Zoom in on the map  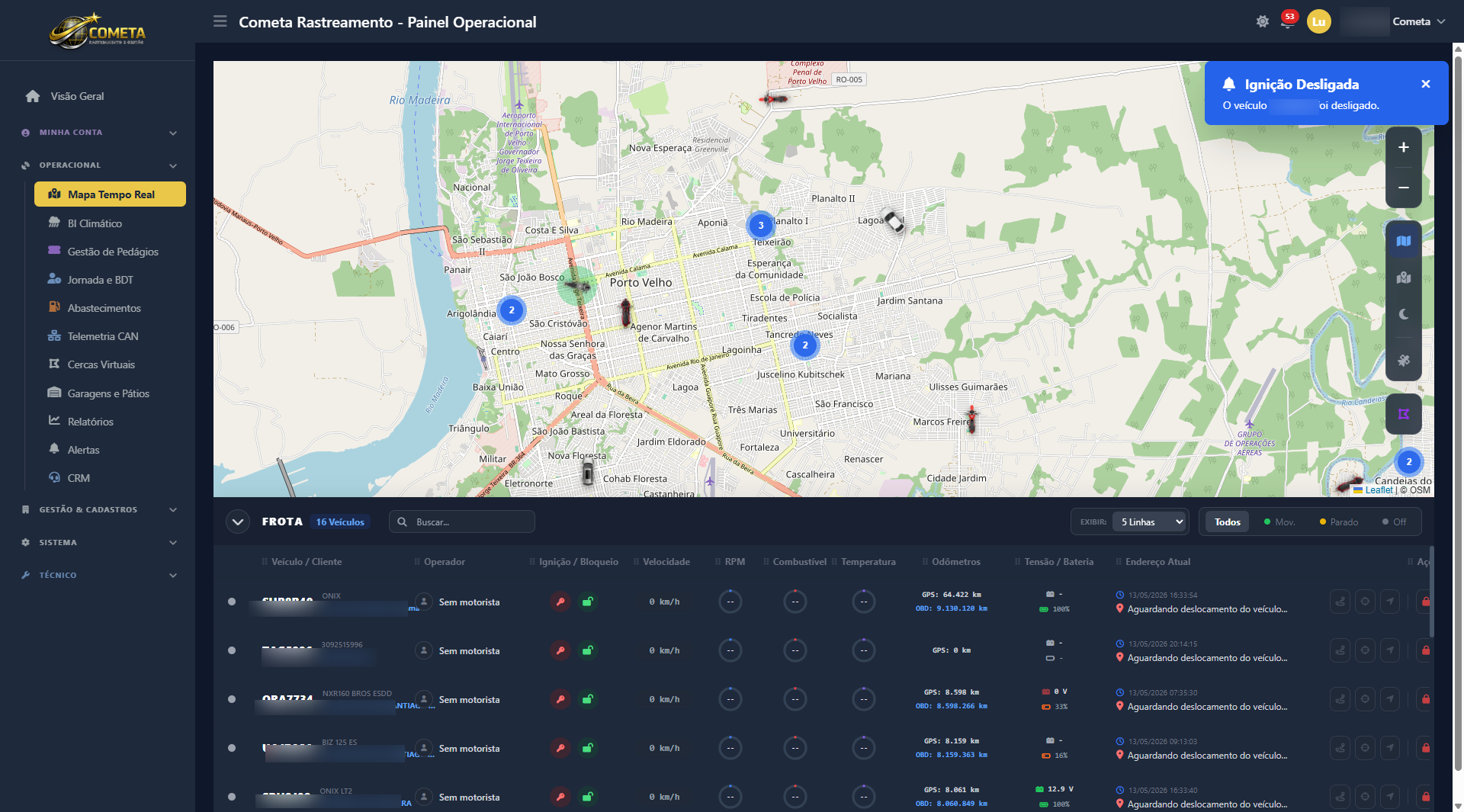[1403, 147]
